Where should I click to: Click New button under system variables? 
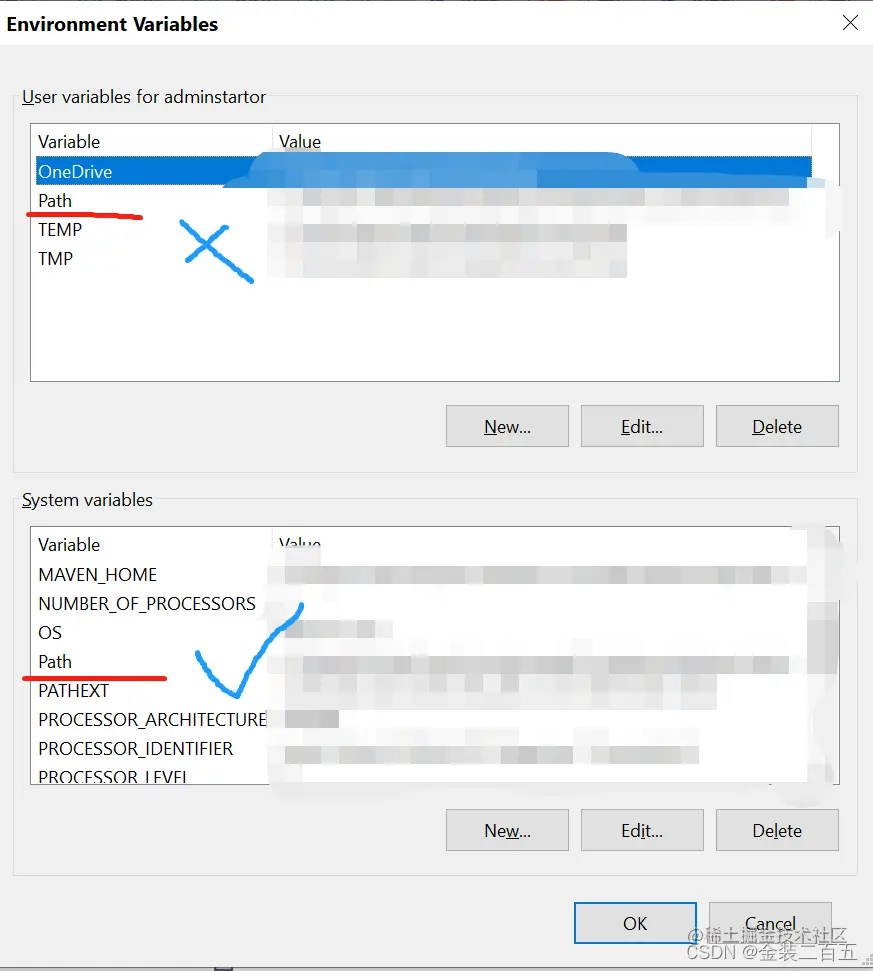pyautogui.click(x=507, y=830)
